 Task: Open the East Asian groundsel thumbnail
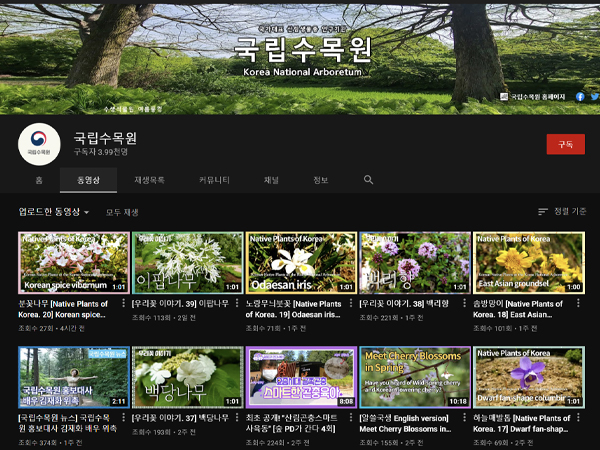[529, 262]
